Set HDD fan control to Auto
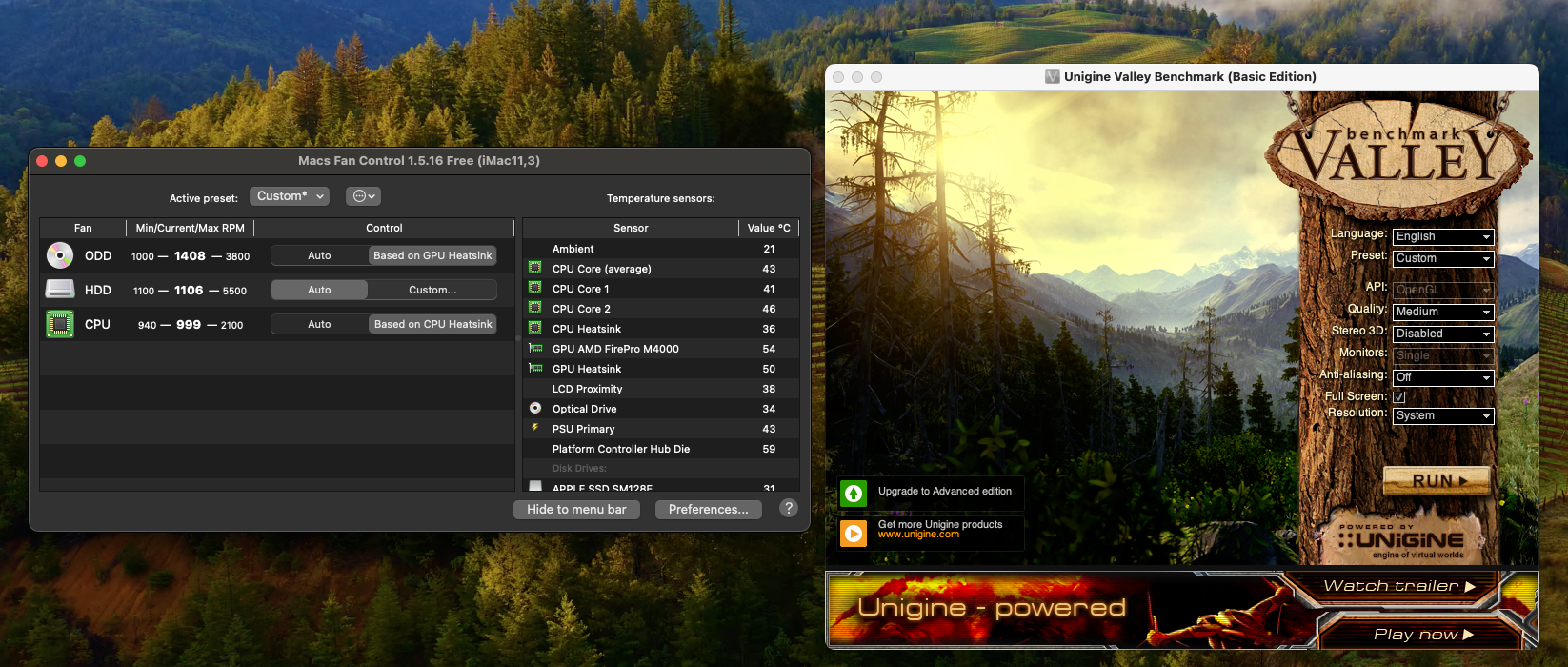The height and width of the screenshot is (667, 1568). (x=319, y=290)
